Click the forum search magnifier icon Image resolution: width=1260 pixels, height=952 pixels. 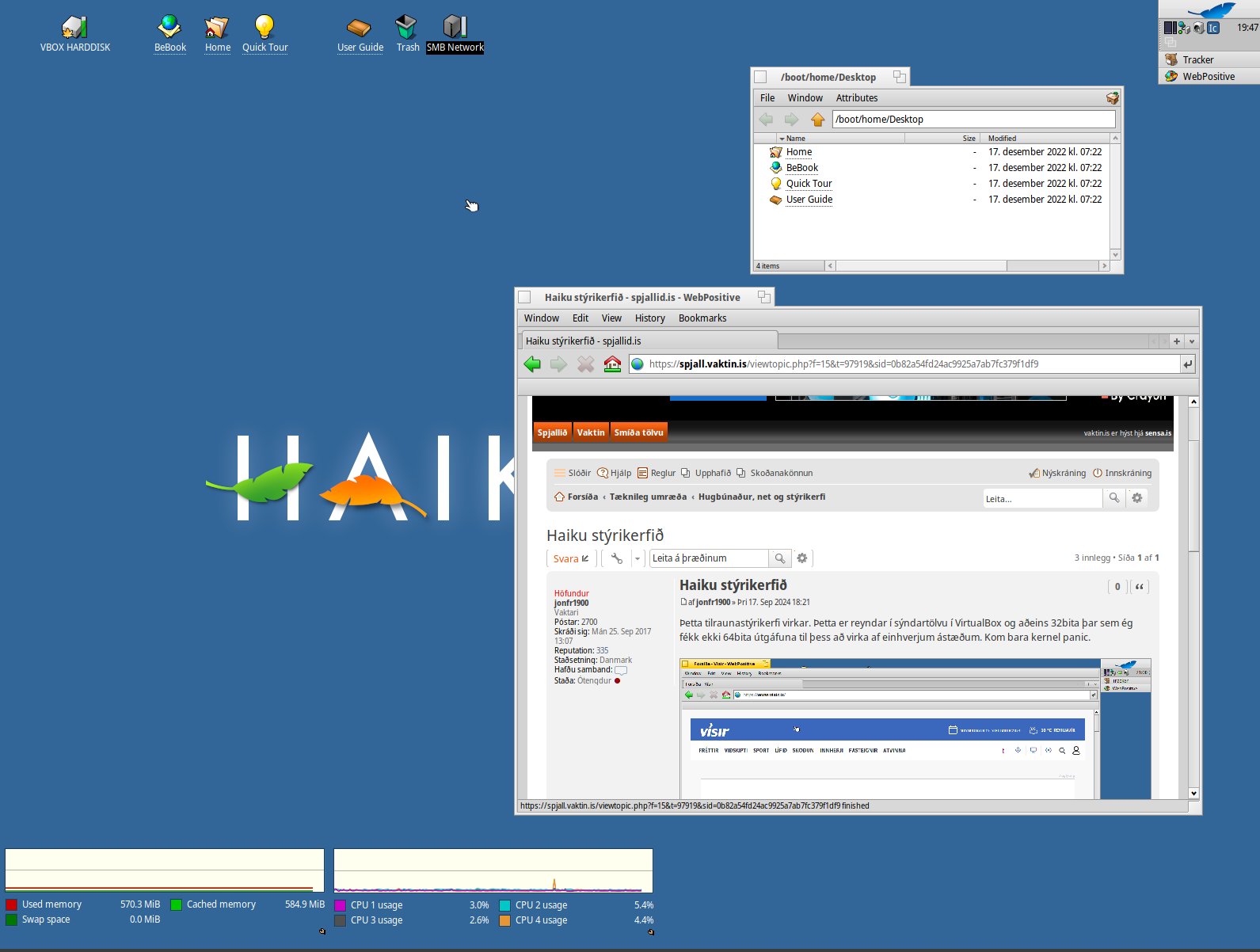(x=1114, y=498)
